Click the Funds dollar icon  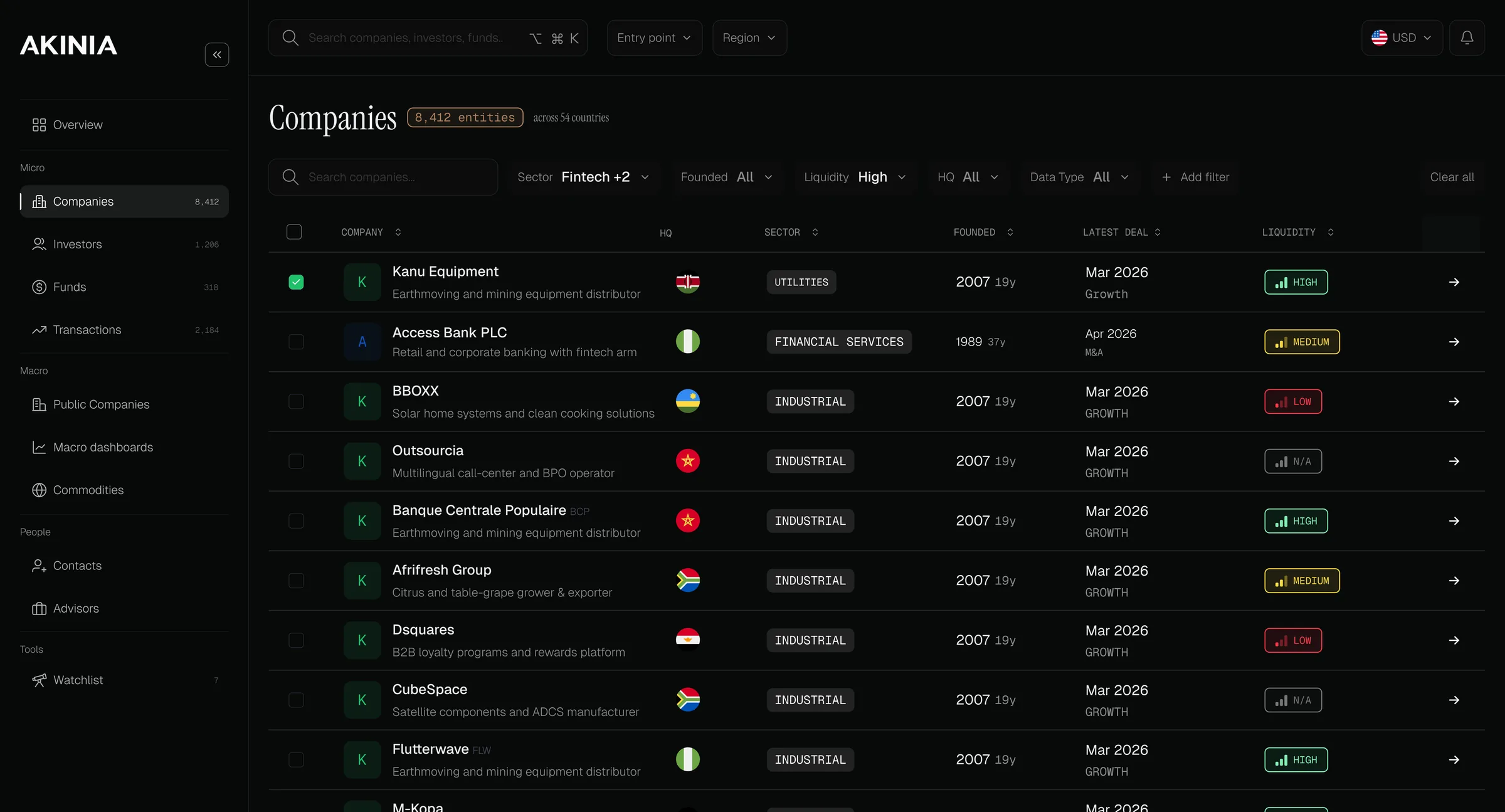click(x=39, y=287)
